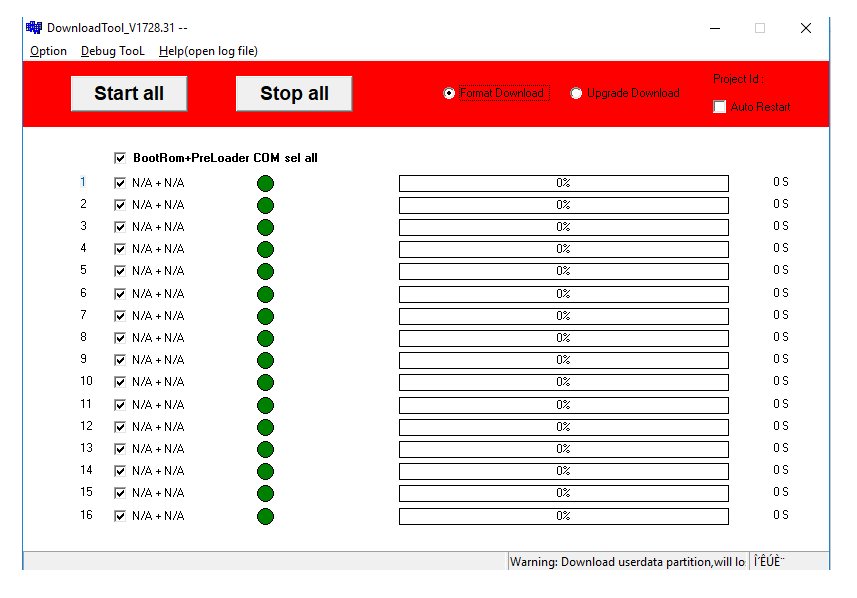The width and height of the screenshot is (857, 598).
Task: Click green status indicator for row 14
Action: pos(265,471)
